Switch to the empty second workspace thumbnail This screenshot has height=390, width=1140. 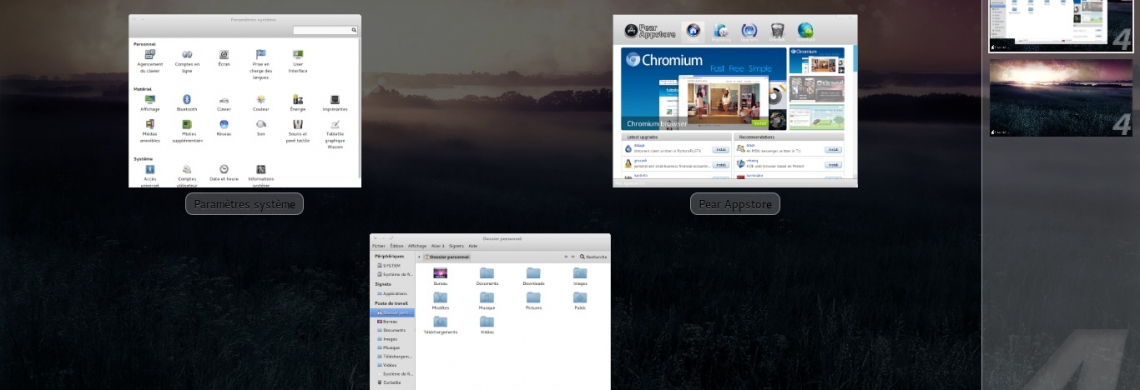tap(1061, 97)
